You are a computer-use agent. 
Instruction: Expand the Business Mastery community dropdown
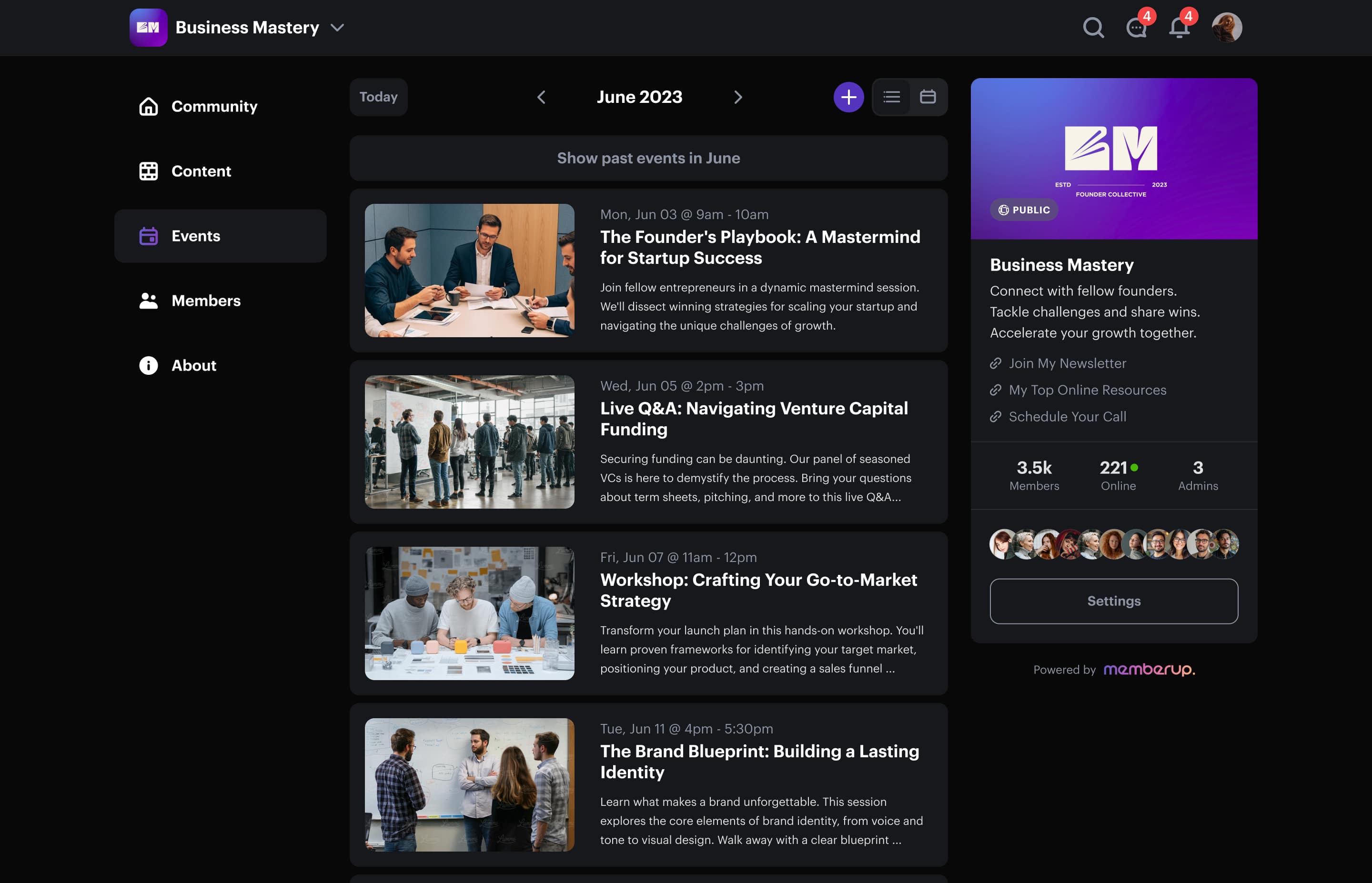pos(337,28)
